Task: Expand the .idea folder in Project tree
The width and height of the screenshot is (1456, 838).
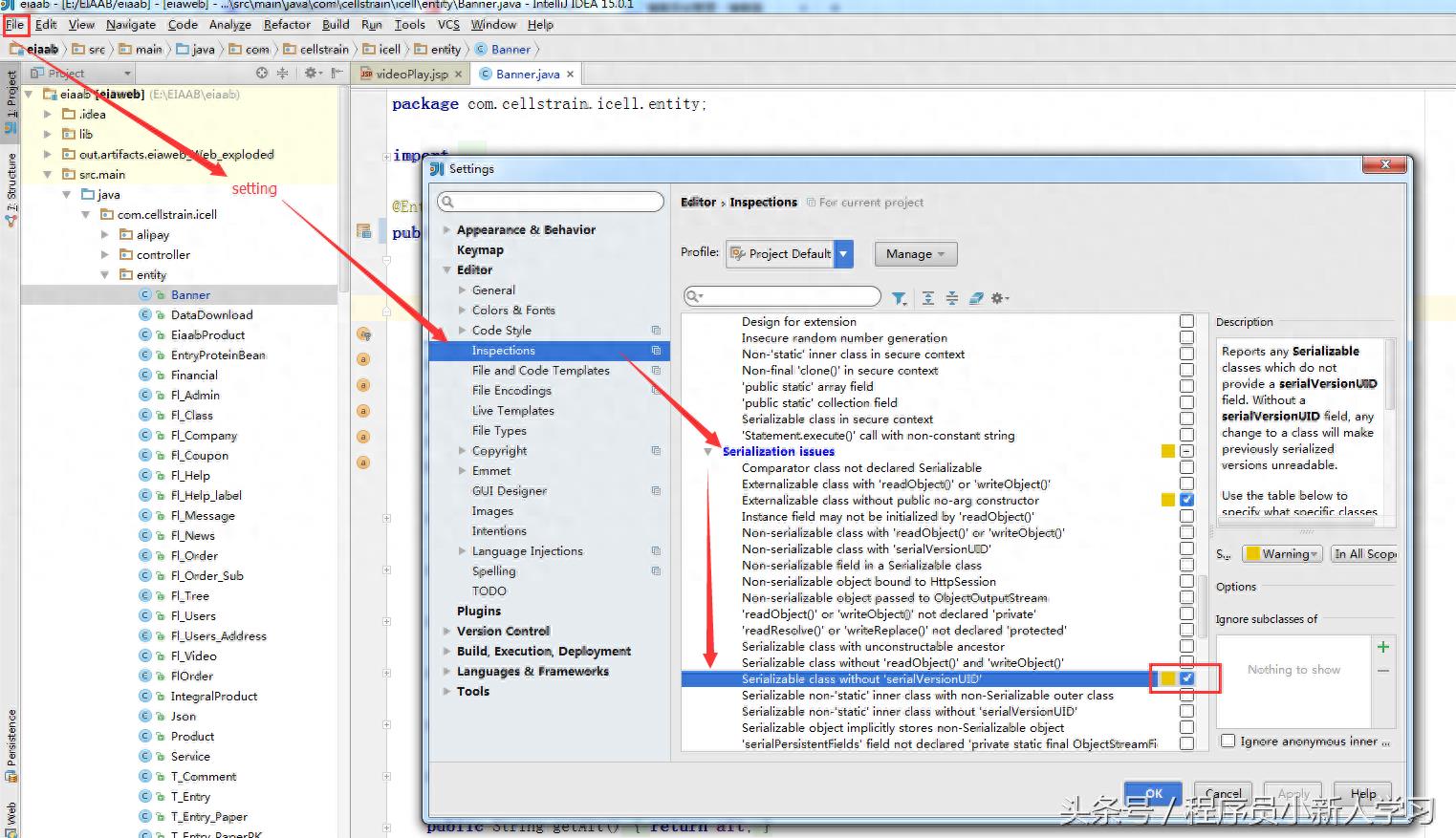Action: [48, 114]
